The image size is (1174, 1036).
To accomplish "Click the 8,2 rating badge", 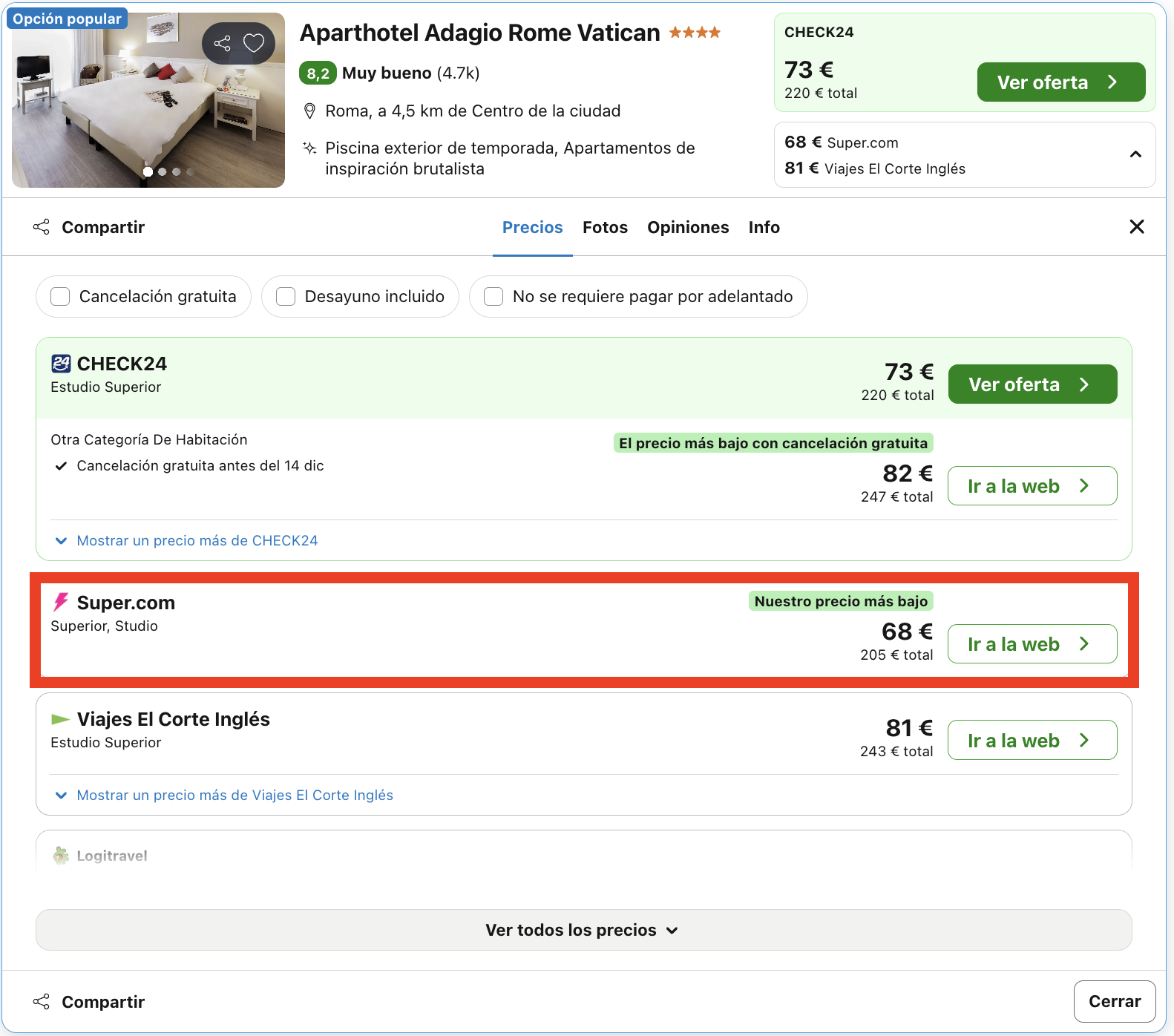I will (x=318, y=73).
